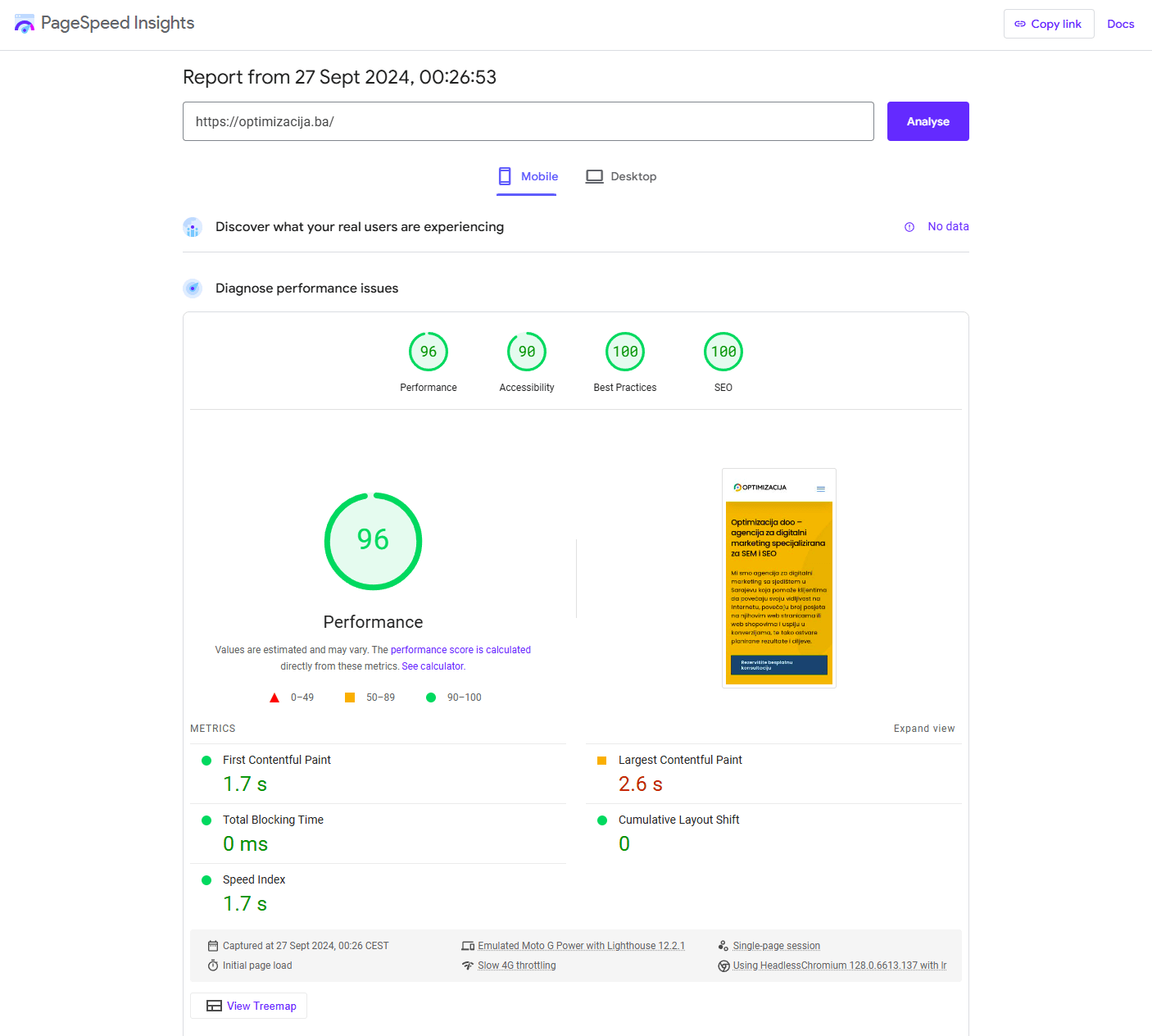Open the Docs link
Image resolution: width=1152 pixels, height=1036 pixels.
(x=1120, y=24)
